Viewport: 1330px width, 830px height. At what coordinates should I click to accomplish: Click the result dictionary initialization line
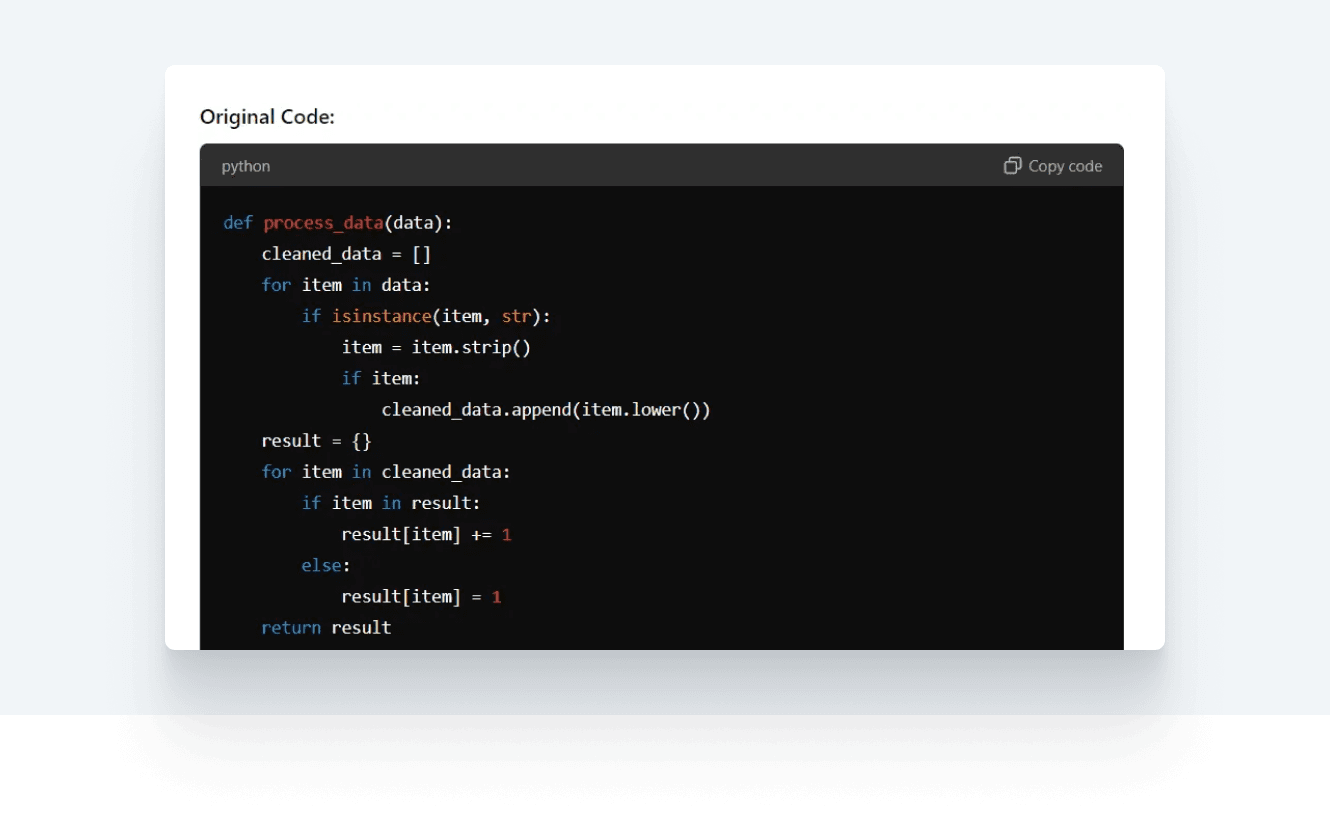(315, 440)
